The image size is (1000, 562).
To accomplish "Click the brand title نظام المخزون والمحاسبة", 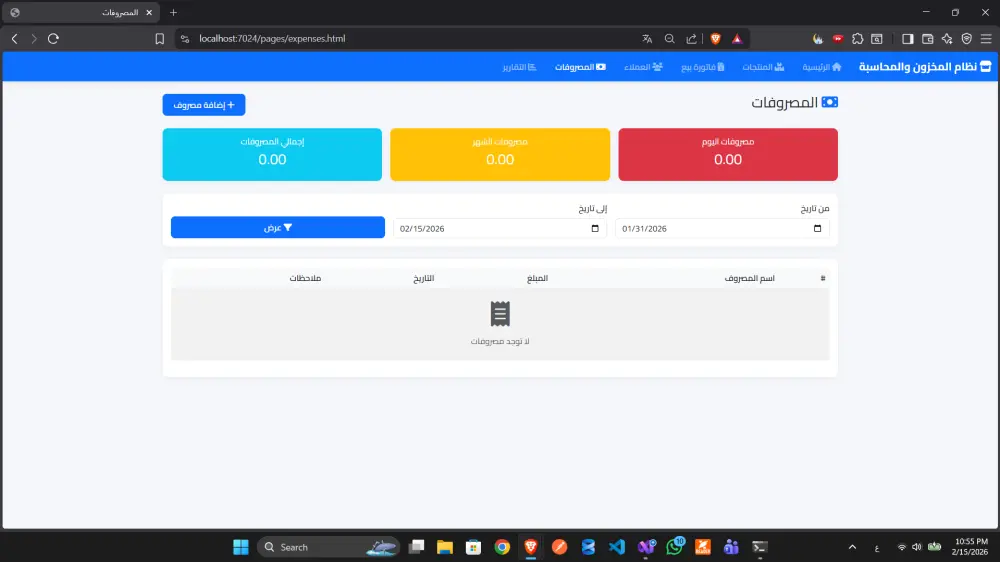I will pyautogui.click(x=925, y=67).
